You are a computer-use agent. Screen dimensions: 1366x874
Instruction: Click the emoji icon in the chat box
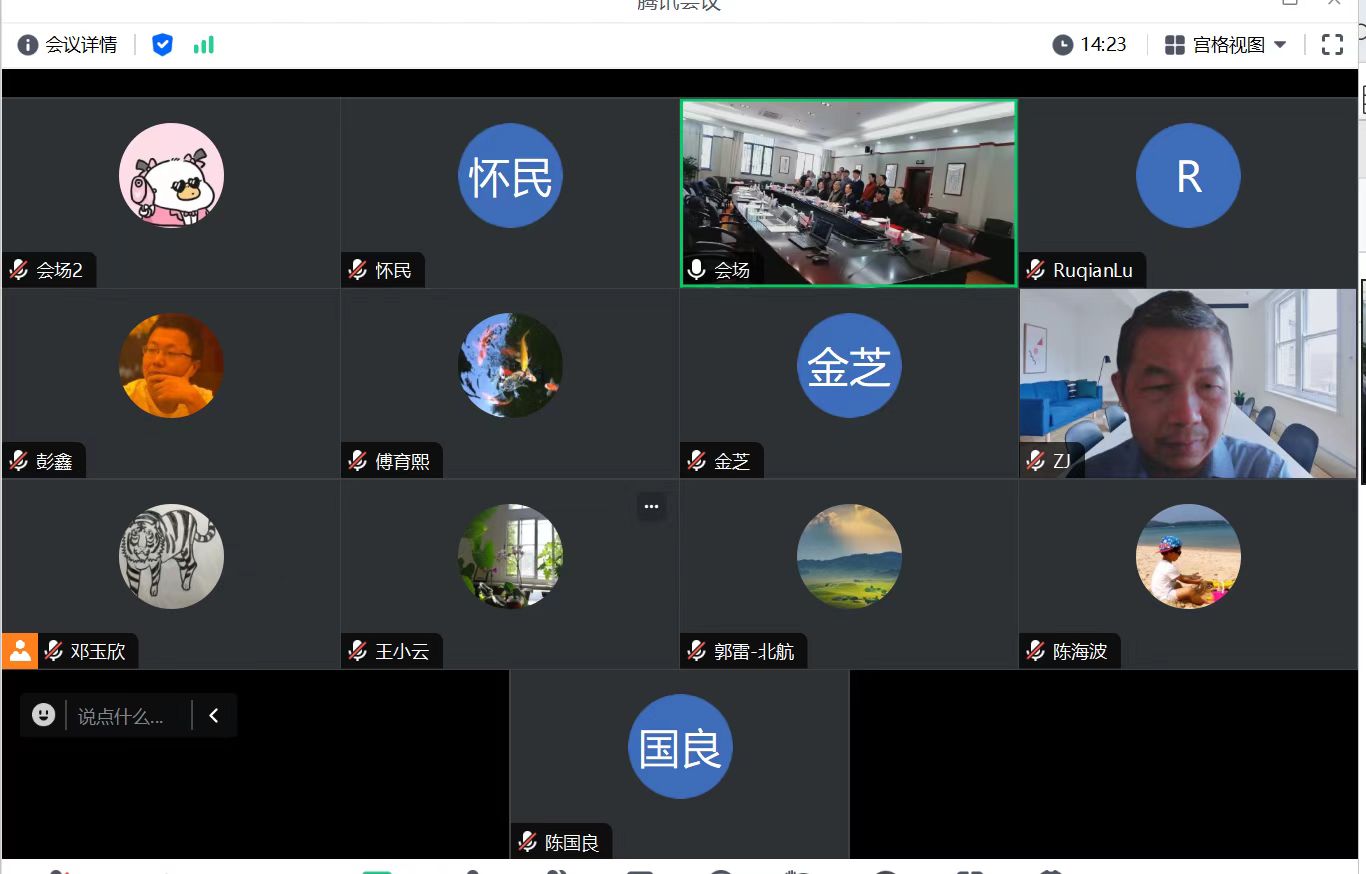click(x=42, y=714)
